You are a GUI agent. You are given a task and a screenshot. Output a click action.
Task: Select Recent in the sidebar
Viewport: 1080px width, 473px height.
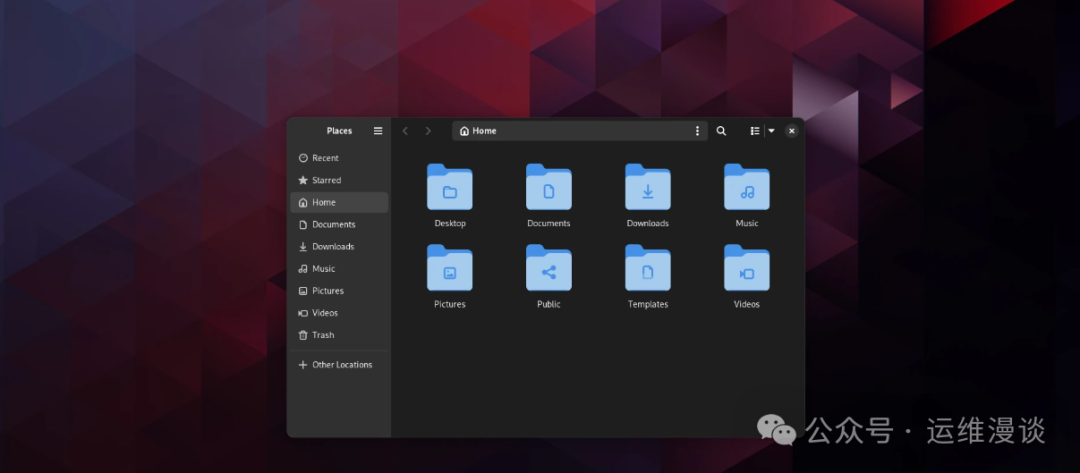(325, 158)
